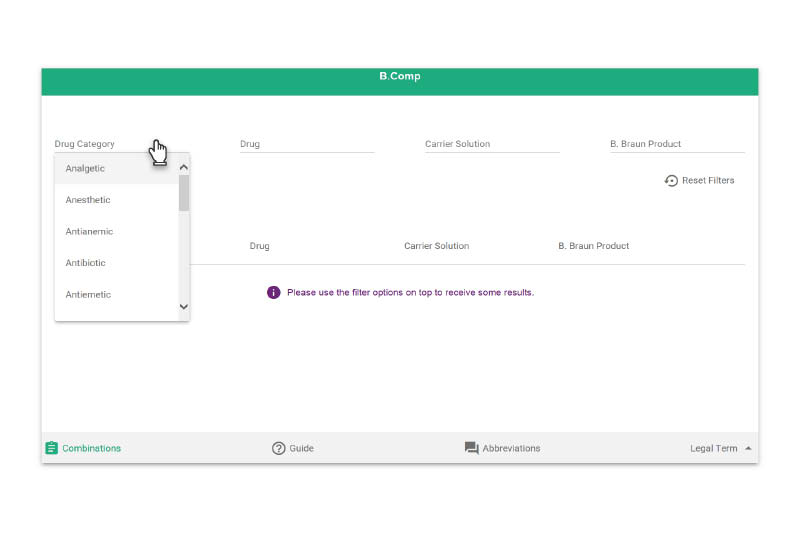
Task: Open the Carrier Solution filter dropdown
Action: (492, 144)
